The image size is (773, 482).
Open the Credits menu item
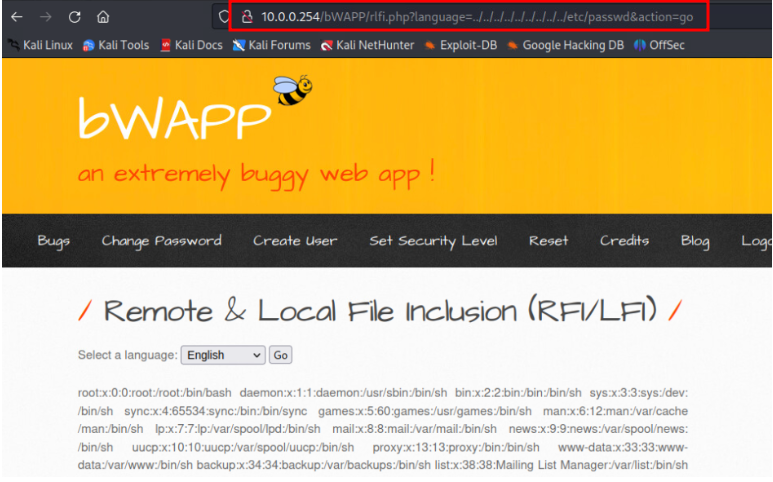624,241
